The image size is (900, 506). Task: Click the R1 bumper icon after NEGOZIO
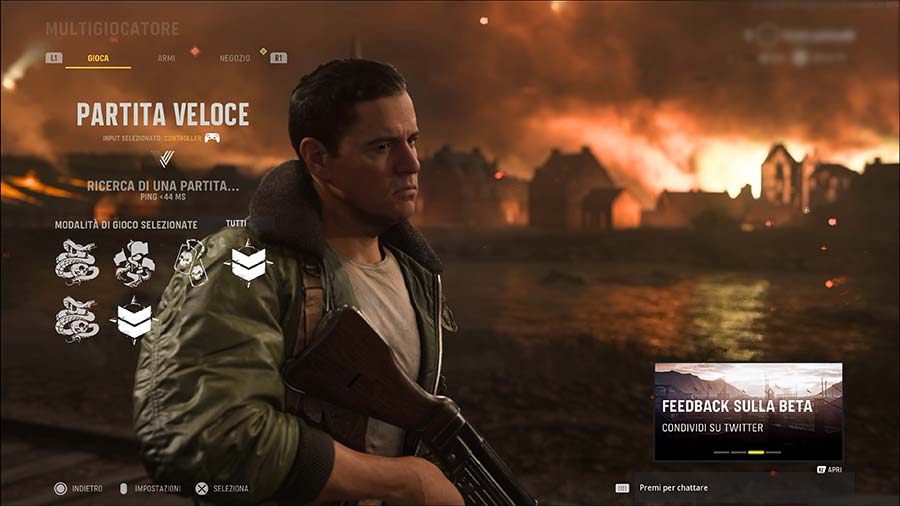278,58
